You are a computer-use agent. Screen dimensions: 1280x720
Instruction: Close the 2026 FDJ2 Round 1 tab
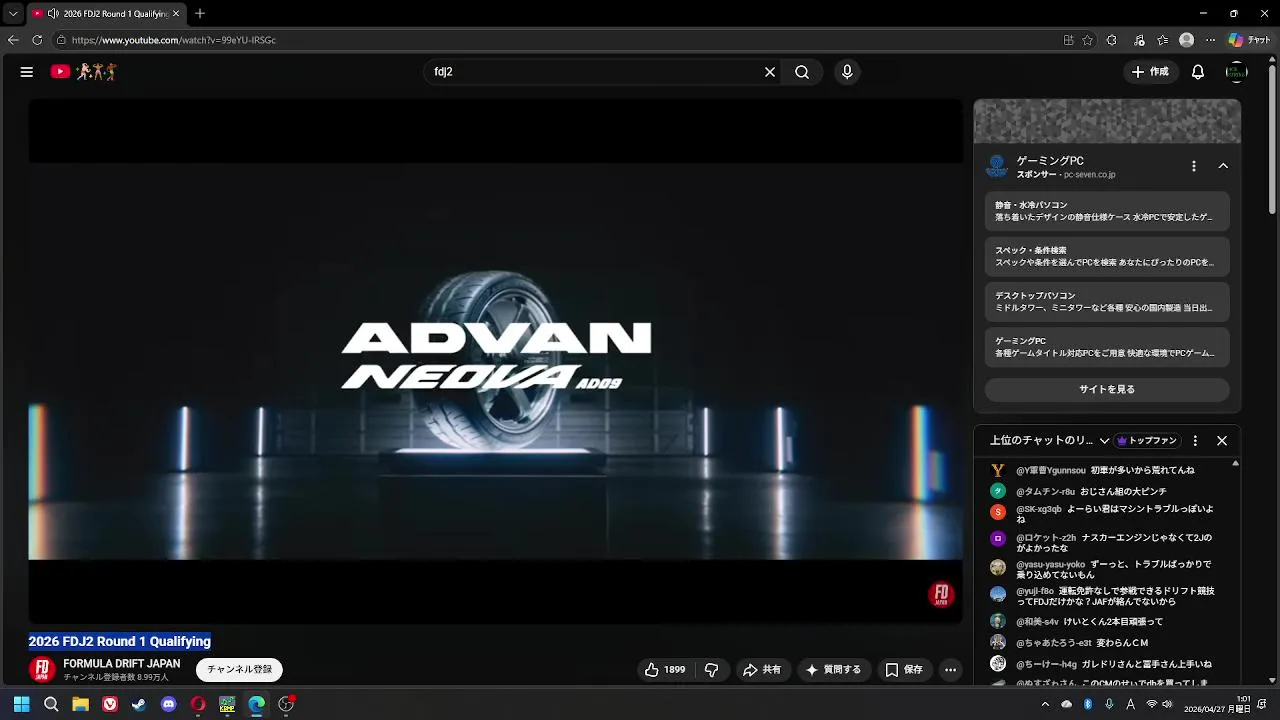(176, 14)
